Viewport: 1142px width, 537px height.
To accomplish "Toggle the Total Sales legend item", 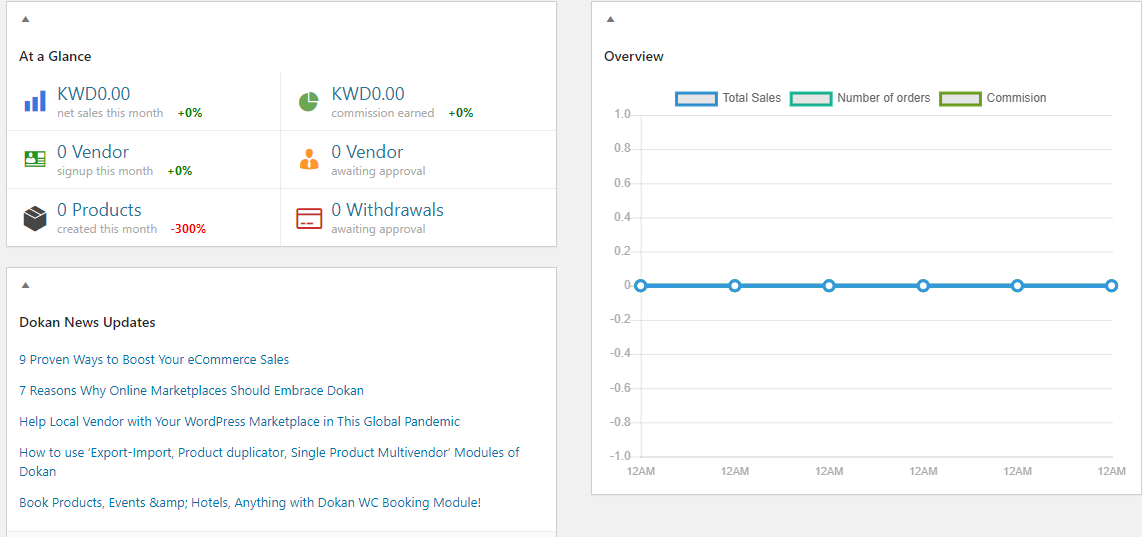I will 728,98.
